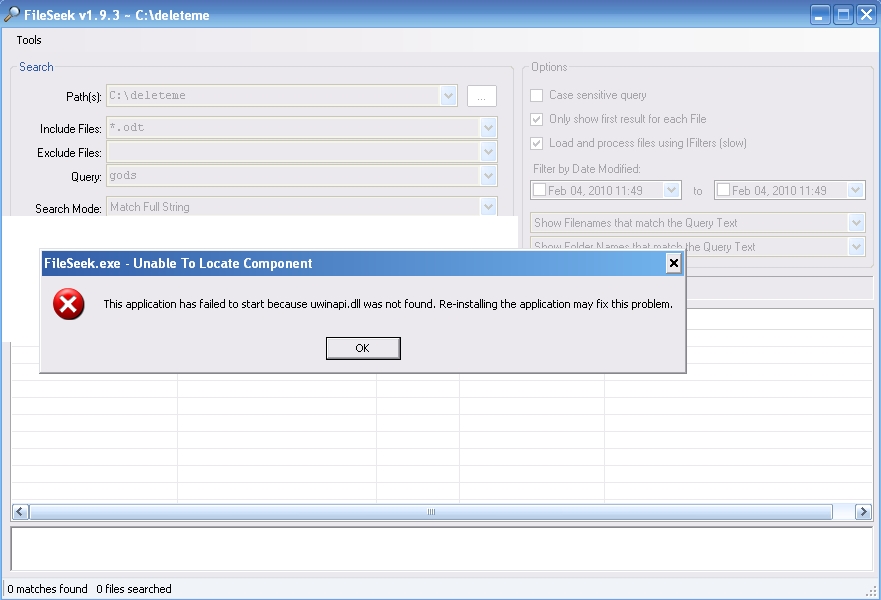Open the Tools menu

tap(29, 40)
